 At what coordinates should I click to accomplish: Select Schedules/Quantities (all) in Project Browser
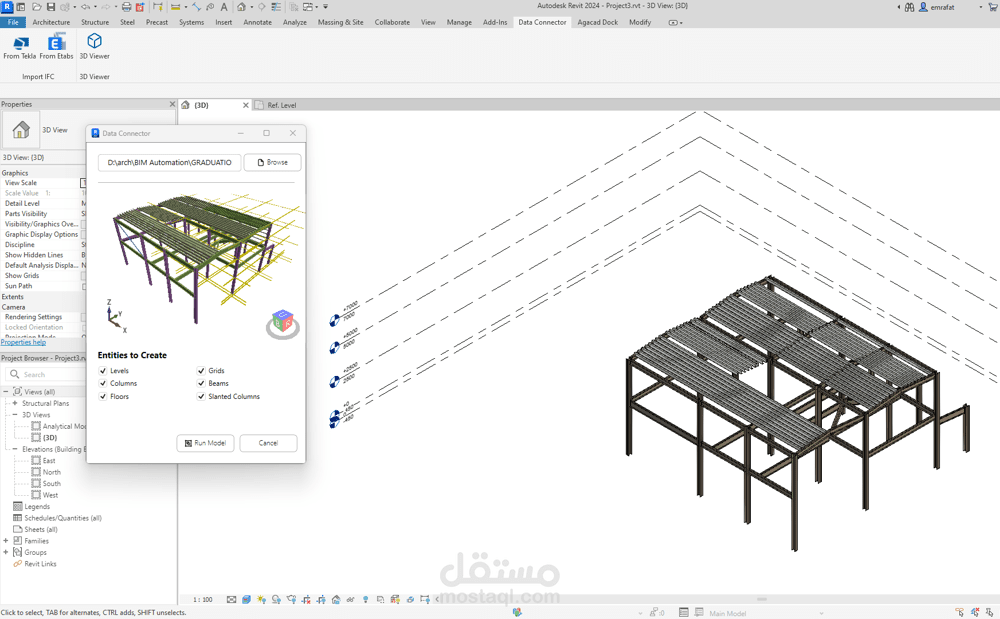(62, 518)
